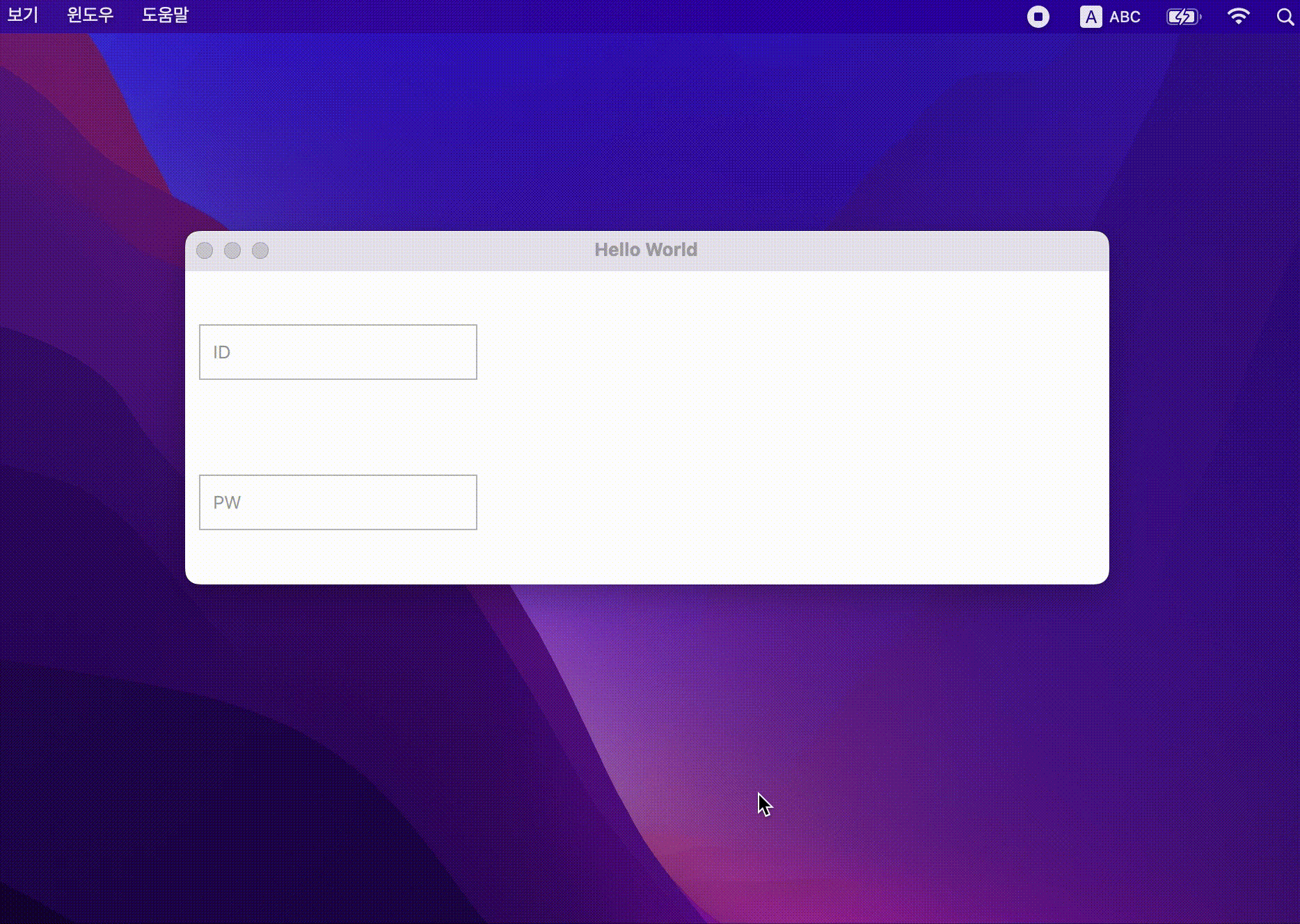Minimize the Hello World window

click(232, 250)
